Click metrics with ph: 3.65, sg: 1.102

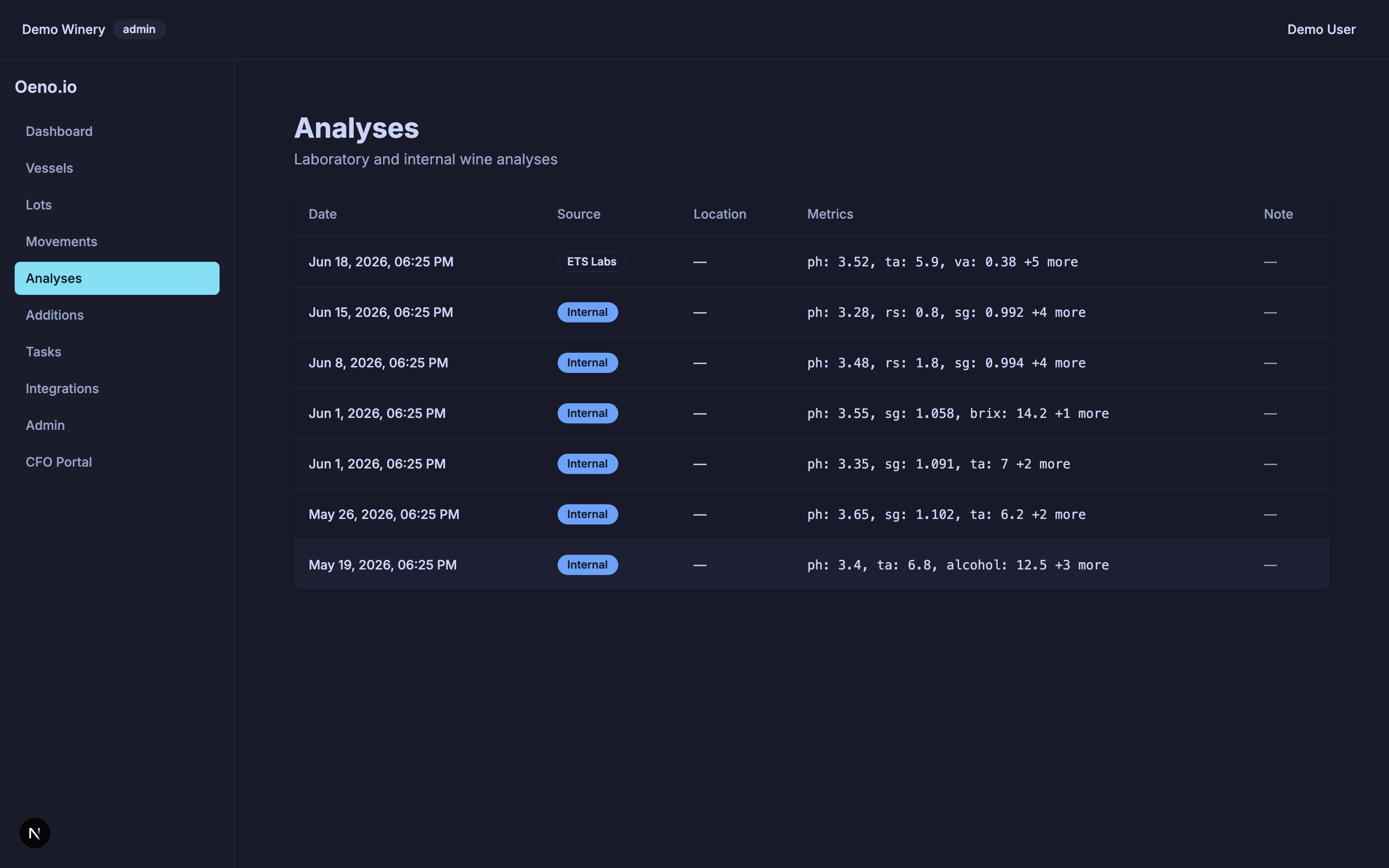tap(947, 515)
